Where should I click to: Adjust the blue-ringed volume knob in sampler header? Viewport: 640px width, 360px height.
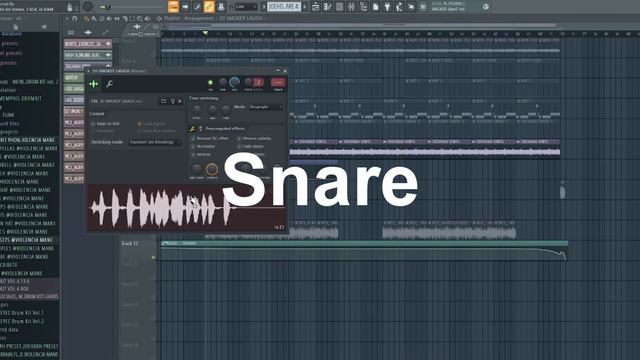235,82
